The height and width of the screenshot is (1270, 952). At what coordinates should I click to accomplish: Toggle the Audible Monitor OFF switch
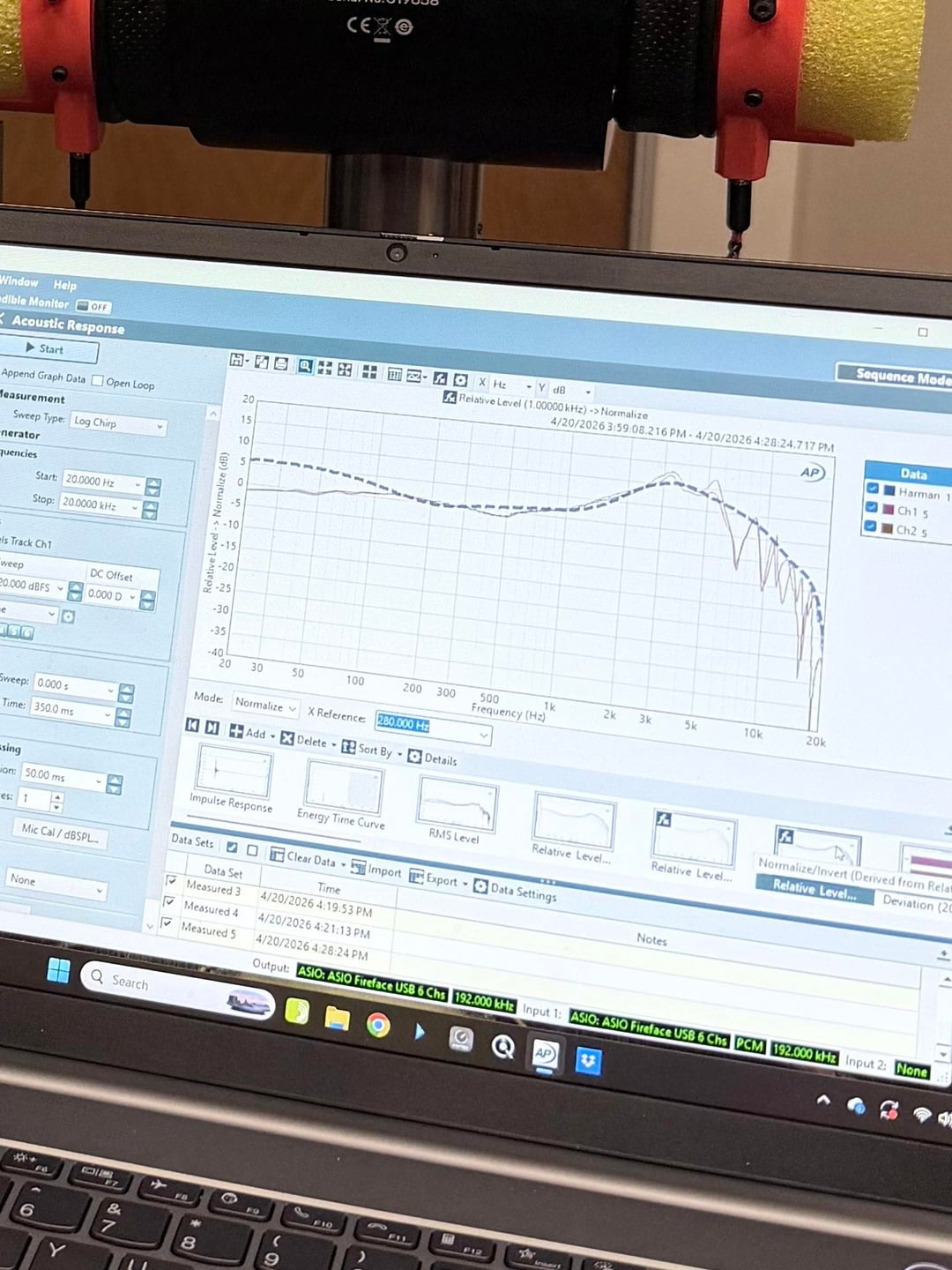[93, 306]
